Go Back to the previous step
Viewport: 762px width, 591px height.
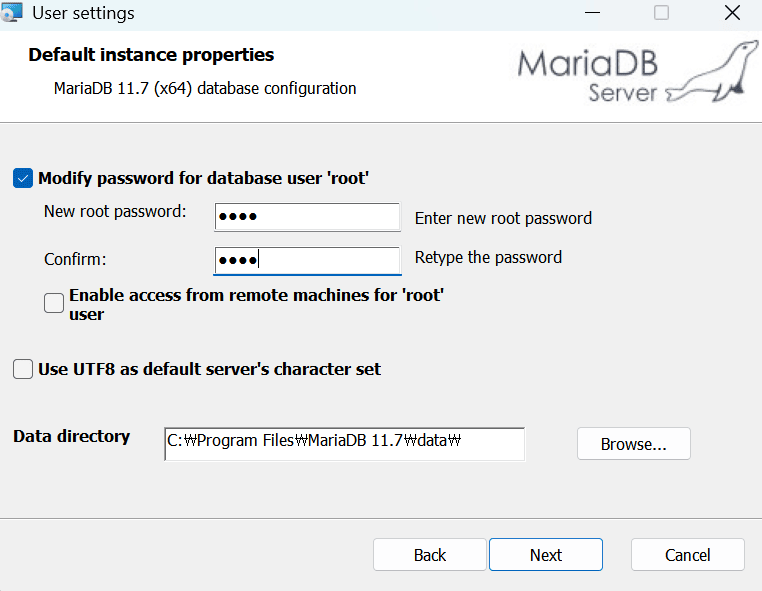[429, 555]
